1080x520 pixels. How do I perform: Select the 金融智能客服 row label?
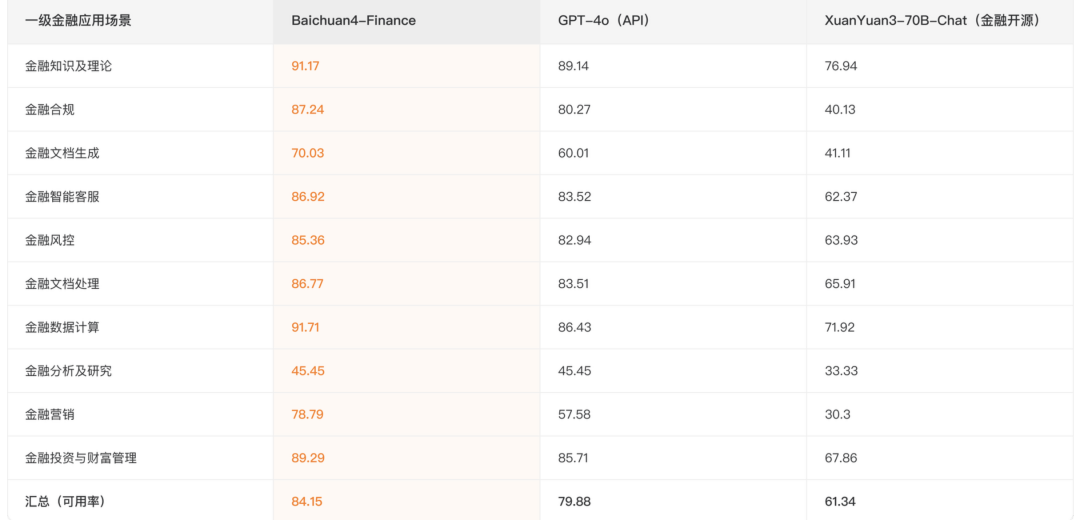(x=62, y=196)
